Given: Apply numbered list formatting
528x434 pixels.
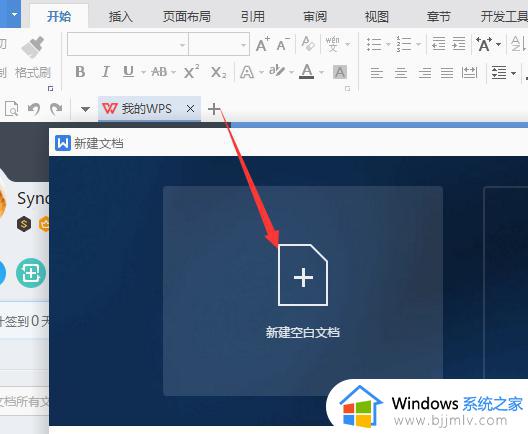Looking at the screenshot, I should pos(404,44).
